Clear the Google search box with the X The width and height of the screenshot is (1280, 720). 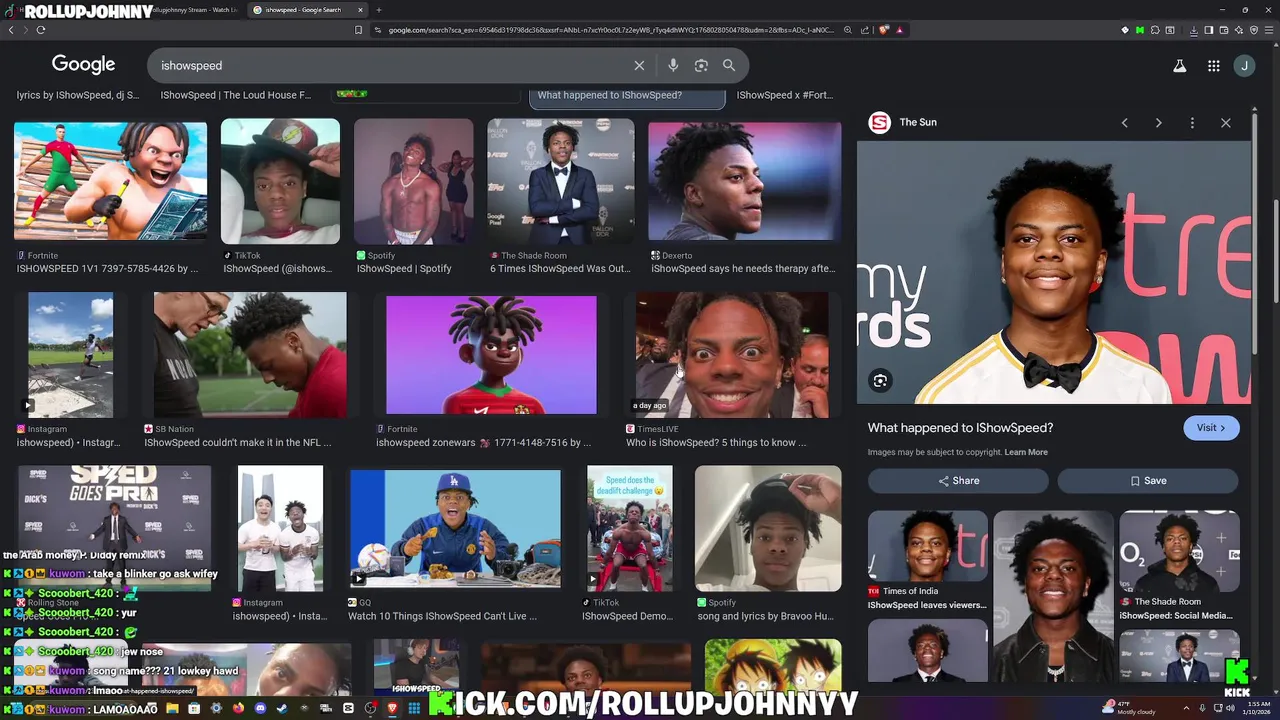[639, 65]
